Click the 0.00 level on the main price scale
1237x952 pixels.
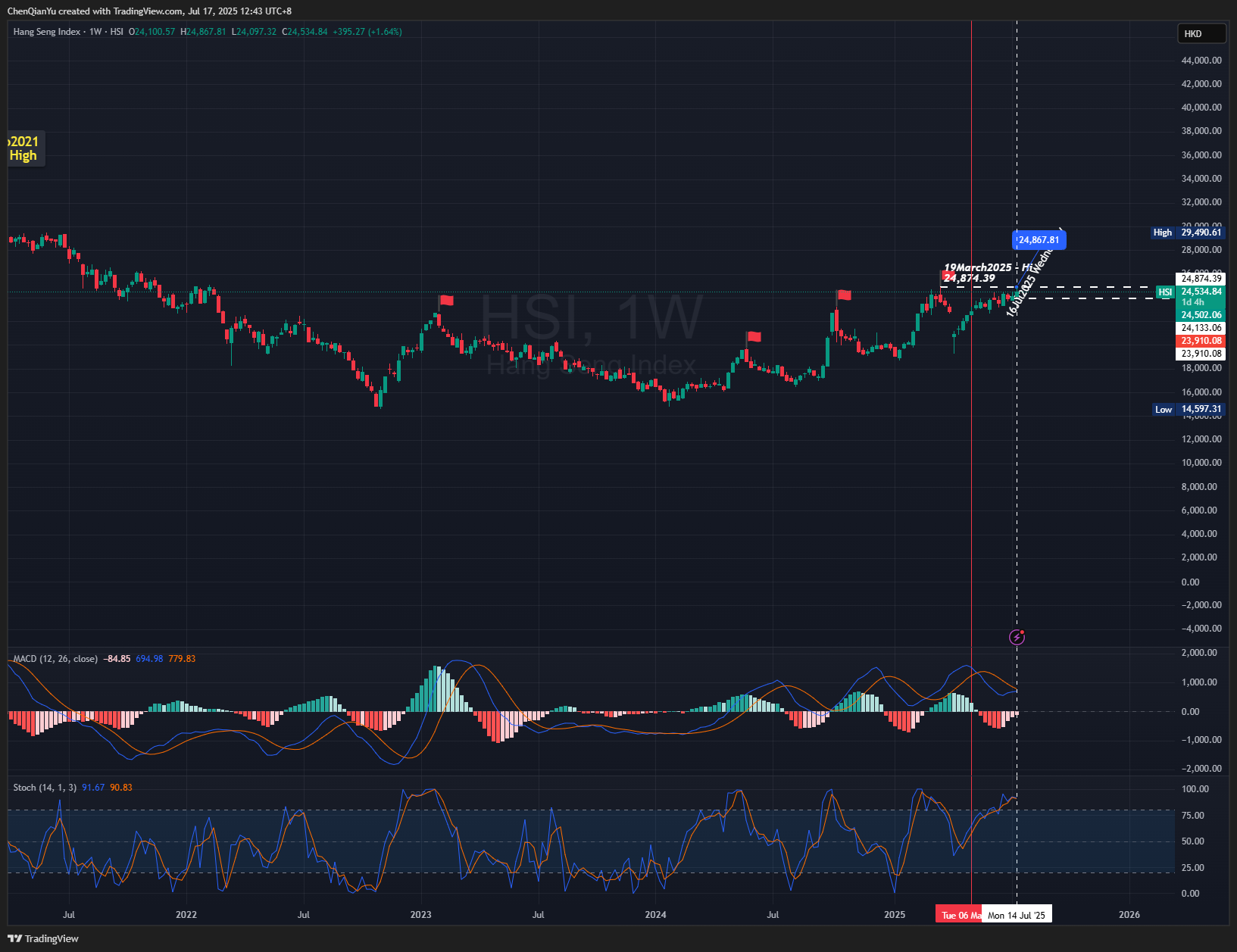[1191, 582]
